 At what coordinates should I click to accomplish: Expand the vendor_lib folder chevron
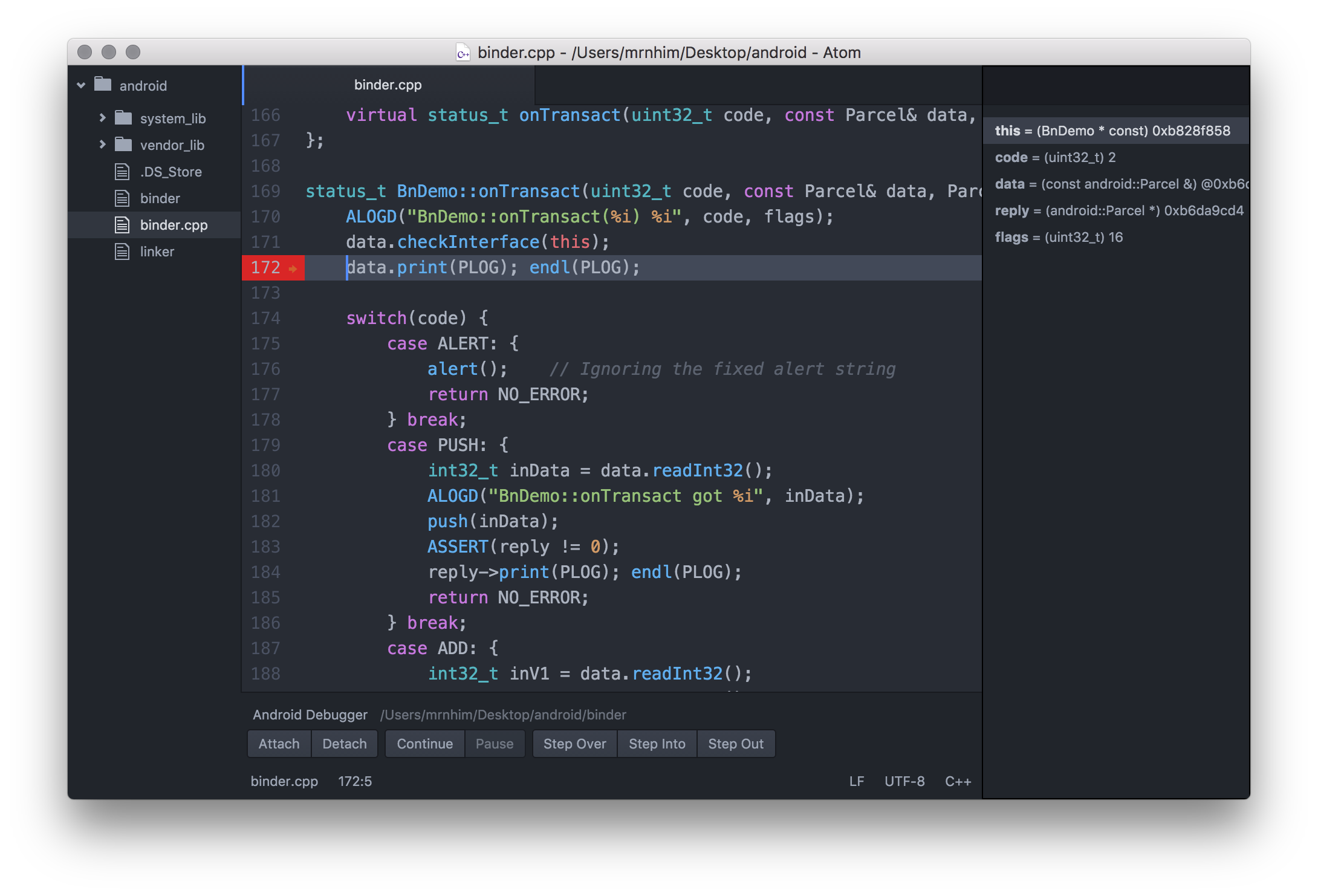coord(102,144)
